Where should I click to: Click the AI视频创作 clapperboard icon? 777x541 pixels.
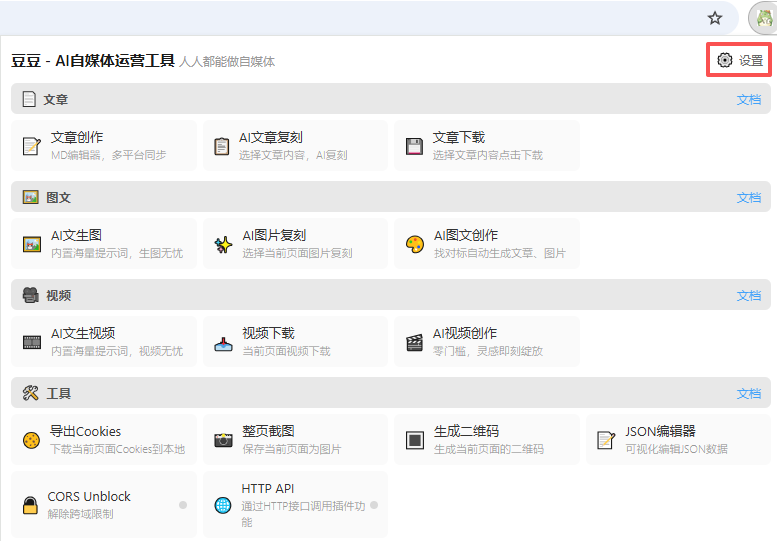tap(414, 342)
